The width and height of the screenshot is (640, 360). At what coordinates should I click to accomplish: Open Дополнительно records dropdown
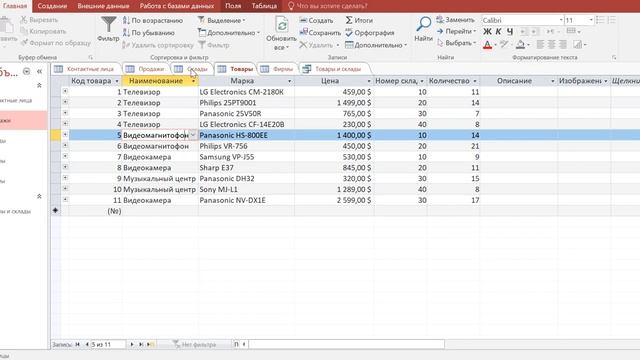point(376,45)
